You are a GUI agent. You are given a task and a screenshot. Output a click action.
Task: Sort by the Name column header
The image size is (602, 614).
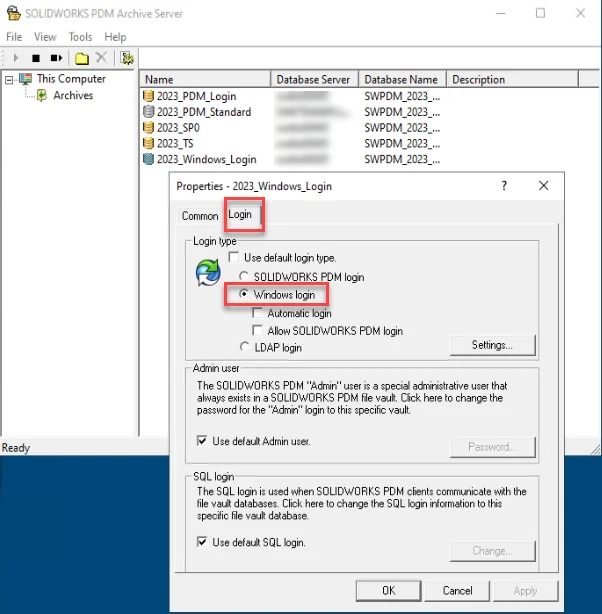coord(205,79)
